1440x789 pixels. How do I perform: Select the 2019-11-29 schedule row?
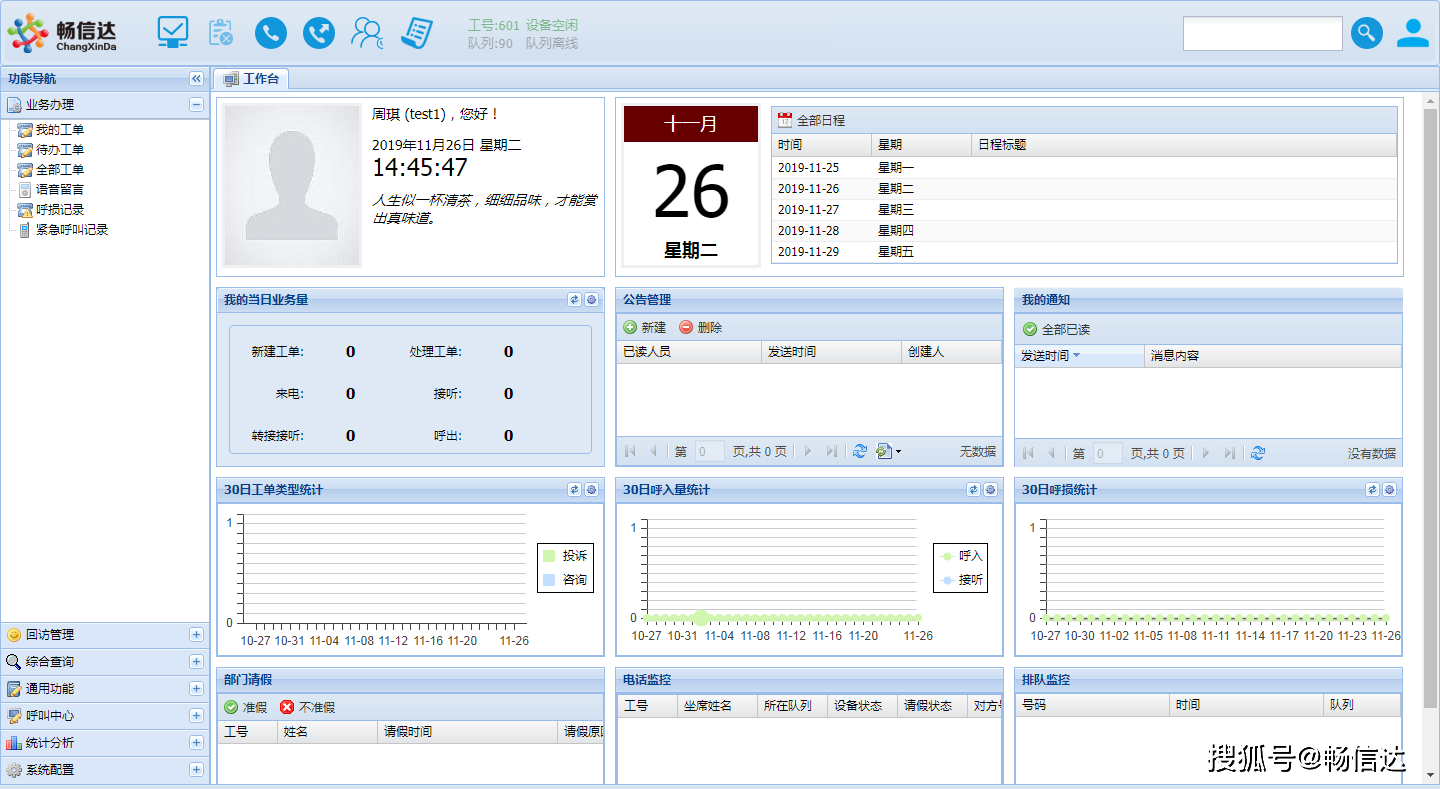(x=1084, y=252)
